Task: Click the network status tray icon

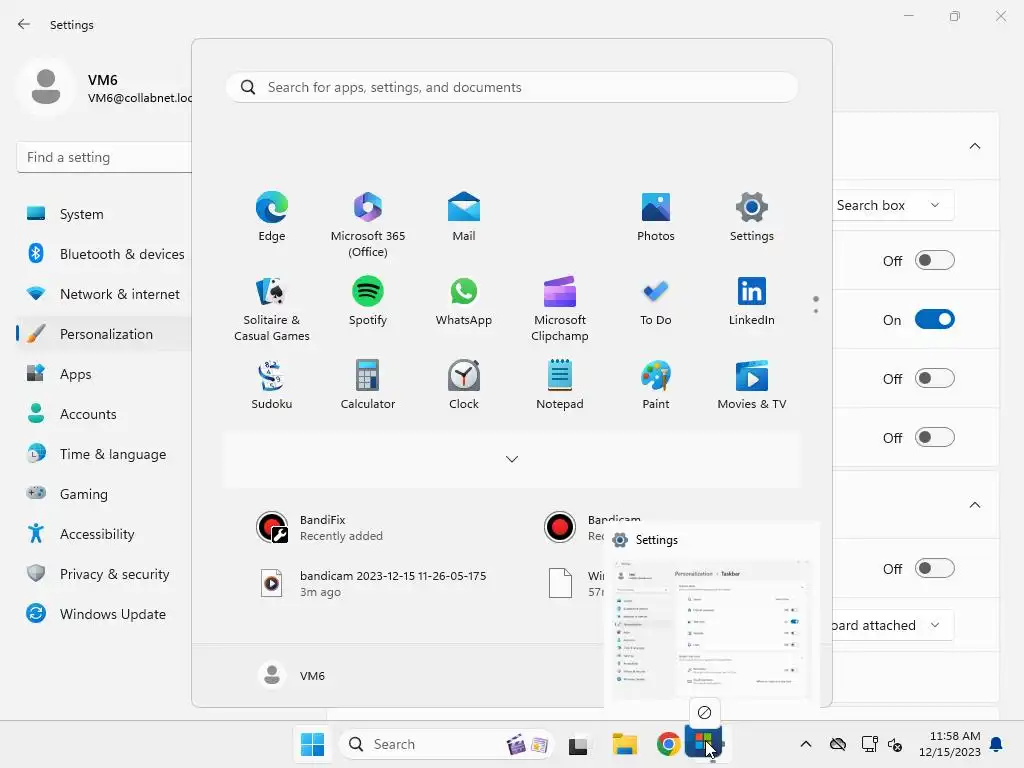Action: [x=869, y=744]
